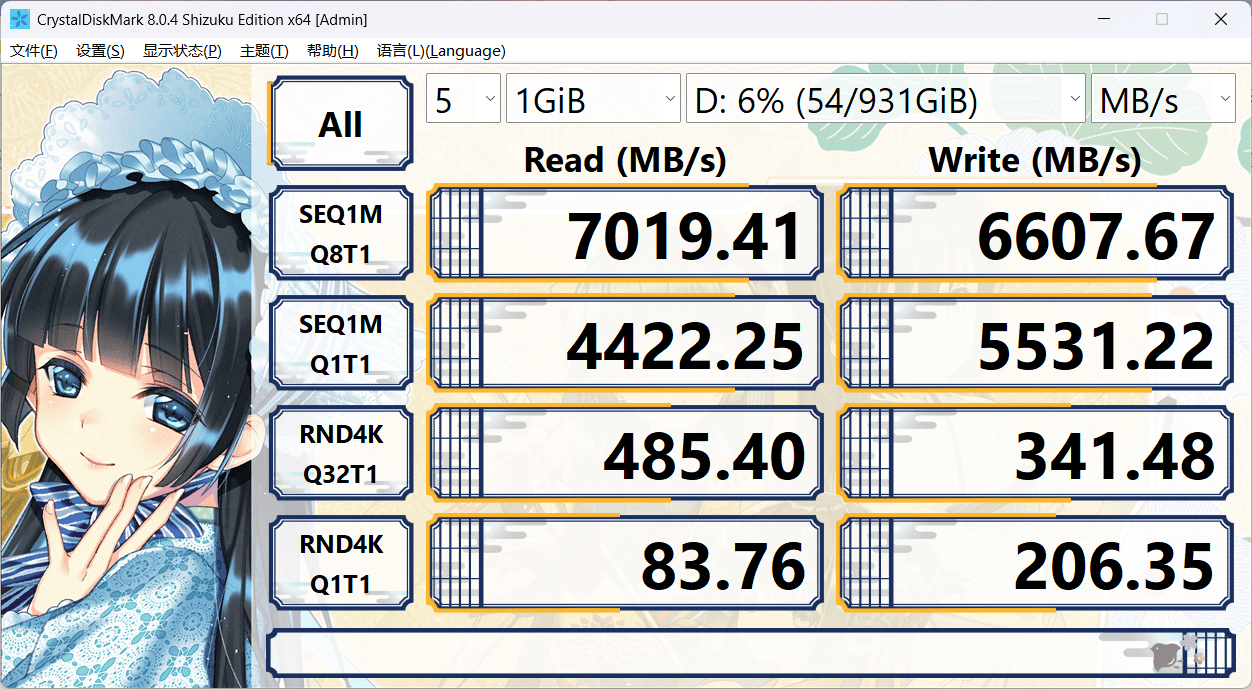
Task: Click the Read (MB/s) column header
Action: click(x=625, y=160)
